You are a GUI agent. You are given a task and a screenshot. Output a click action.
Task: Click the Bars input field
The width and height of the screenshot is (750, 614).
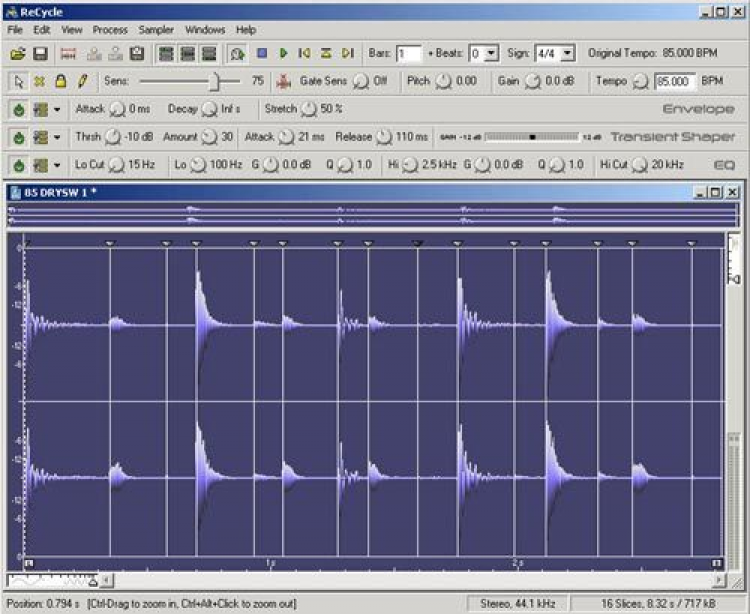point(409,53)
